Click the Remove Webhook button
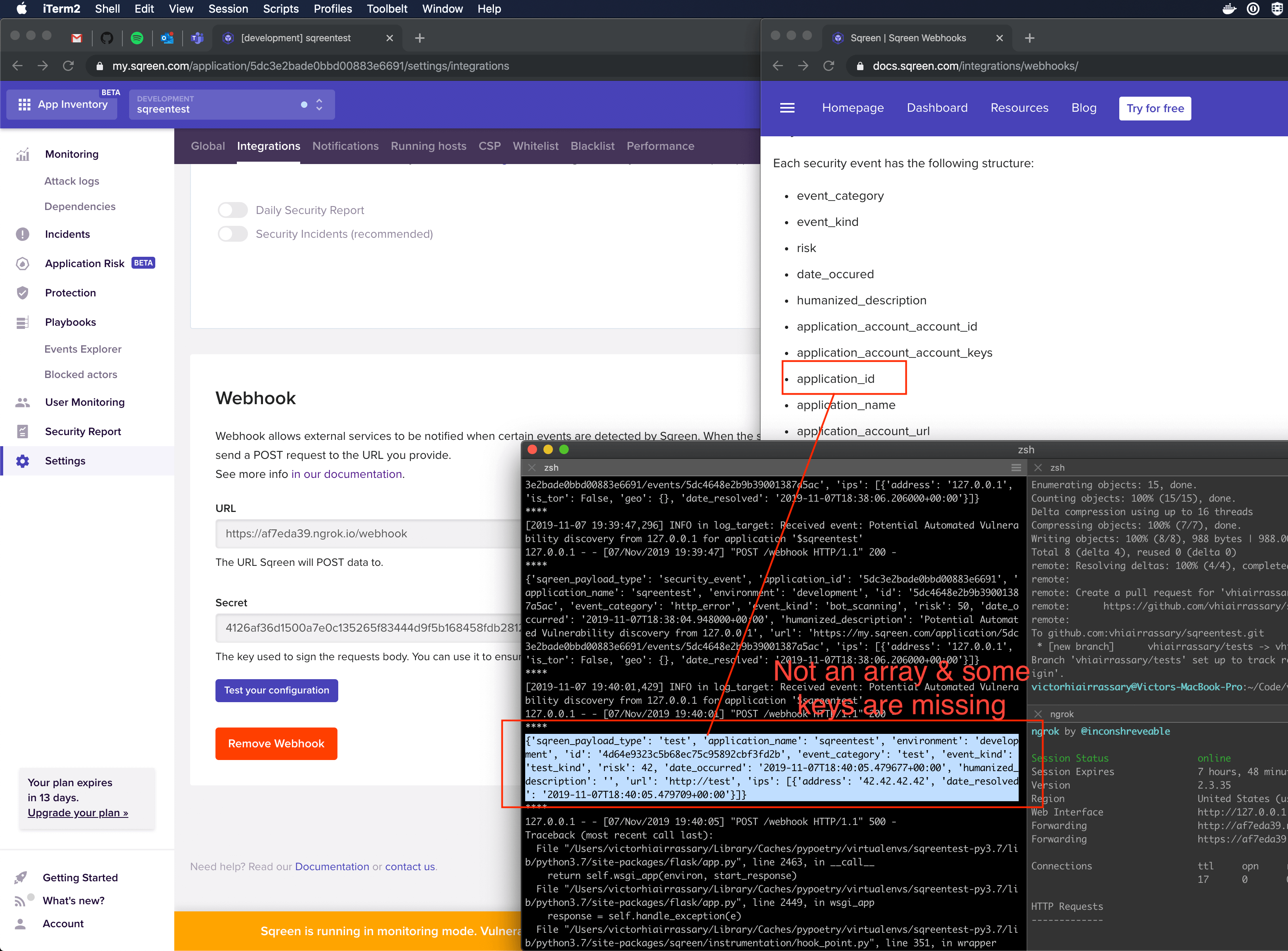 point(276,744)
